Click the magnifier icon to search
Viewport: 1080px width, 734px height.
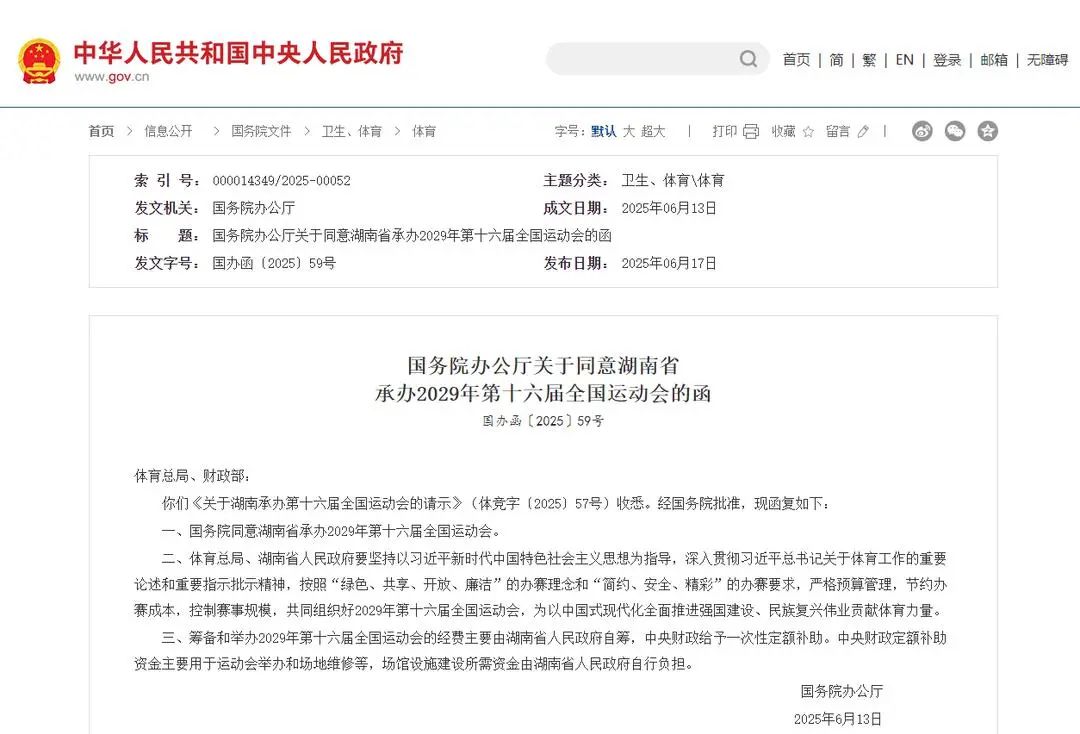pos(747,59)
